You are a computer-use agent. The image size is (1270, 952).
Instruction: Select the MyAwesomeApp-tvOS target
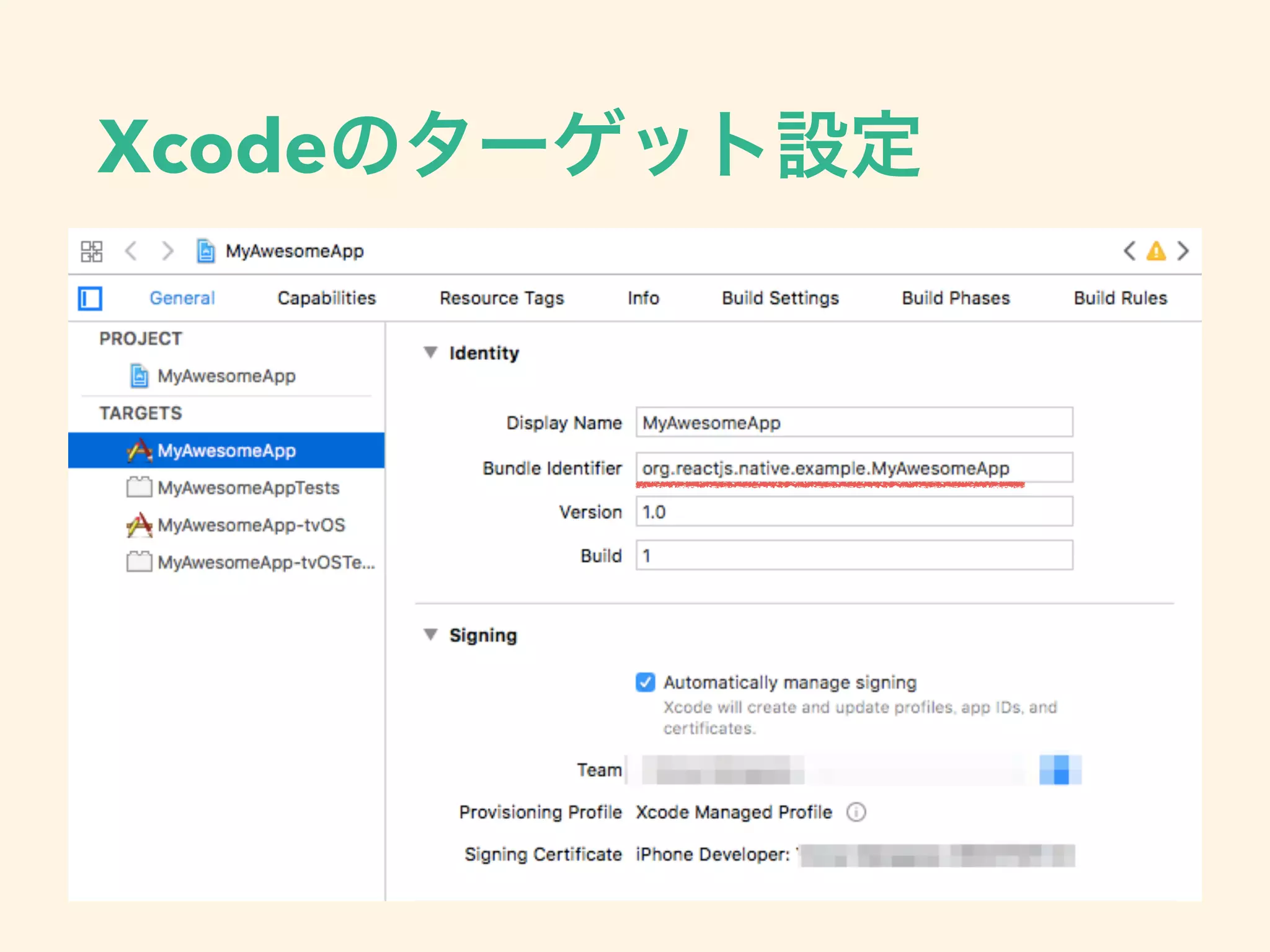point(226,525)
